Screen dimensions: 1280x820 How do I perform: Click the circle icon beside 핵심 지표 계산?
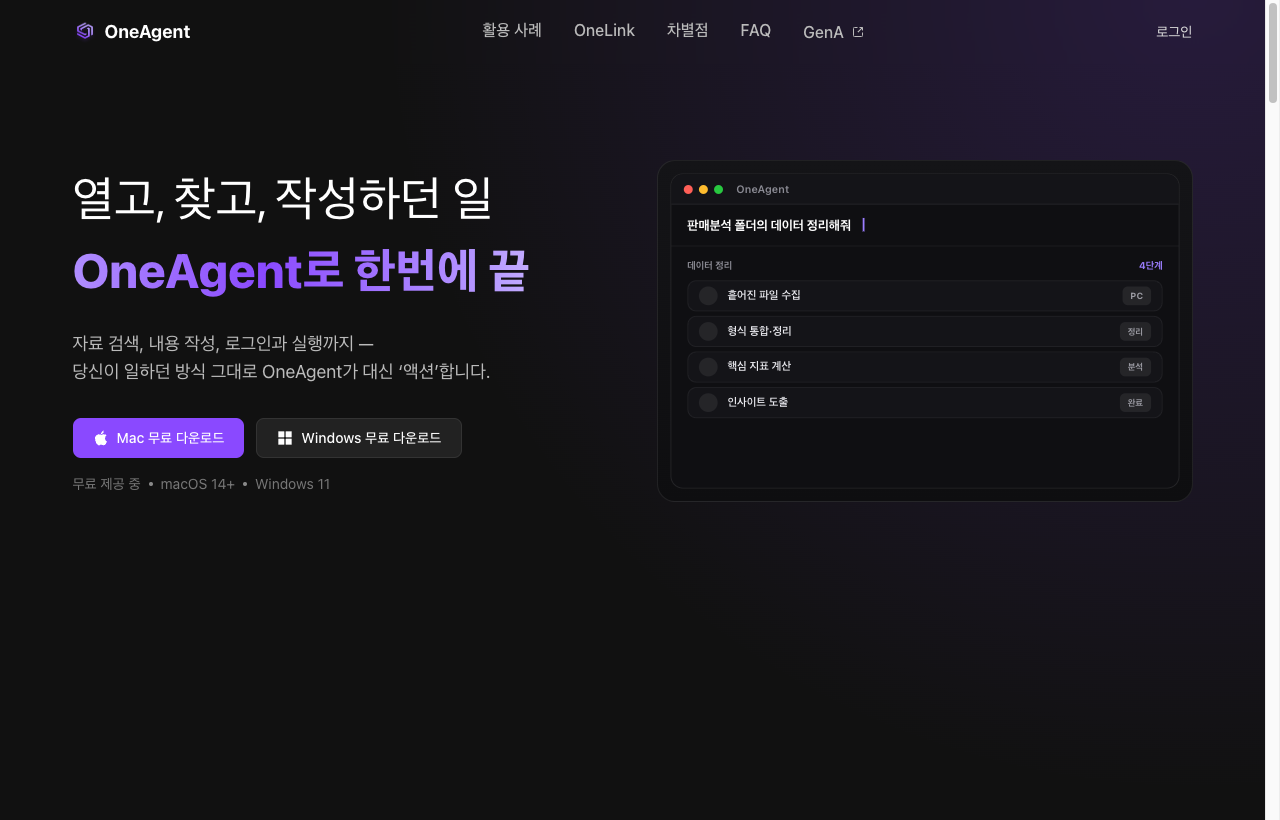(708, 367)
